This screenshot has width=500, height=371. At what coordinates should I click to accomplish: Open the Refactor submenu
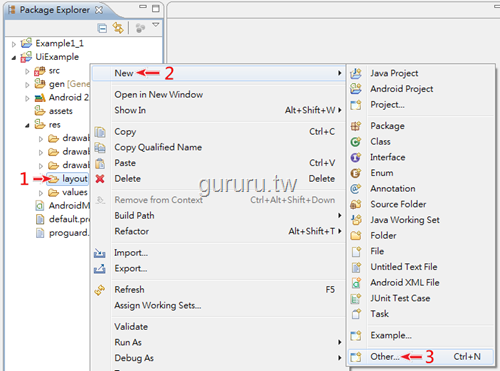pos(219,231)
